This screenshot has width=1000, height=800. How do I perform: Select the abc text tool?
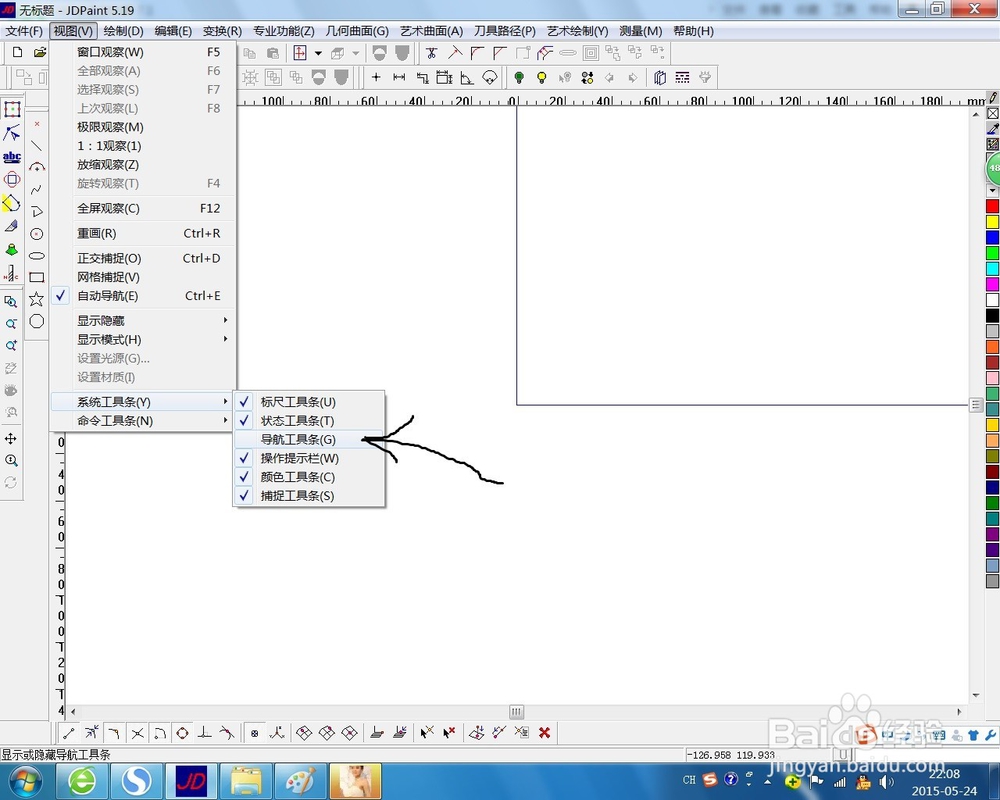tap(11, 157)
